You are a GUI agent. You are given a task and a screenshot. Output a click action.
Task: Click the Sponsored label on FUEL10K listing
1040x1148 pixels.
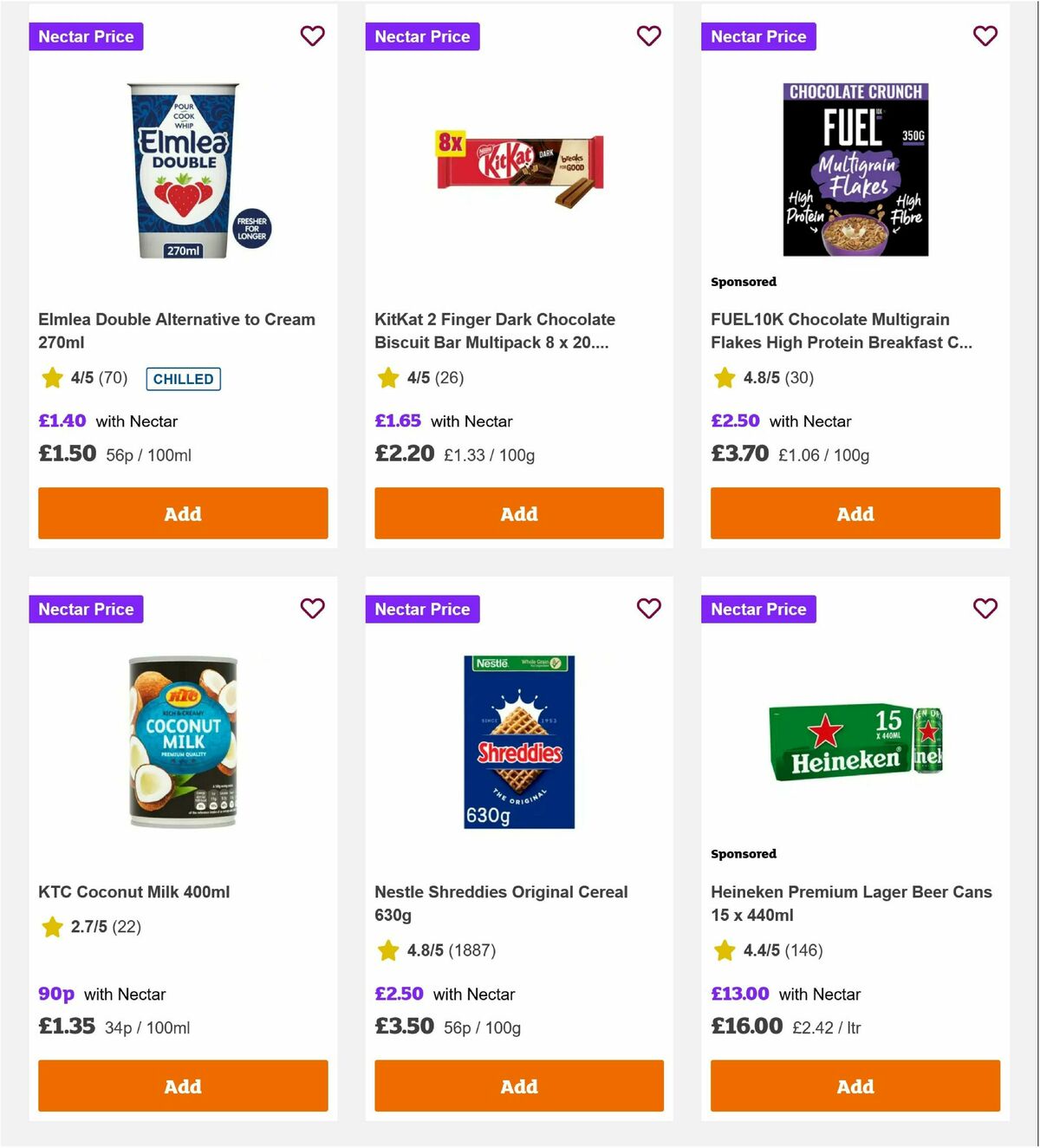[743, 282]
